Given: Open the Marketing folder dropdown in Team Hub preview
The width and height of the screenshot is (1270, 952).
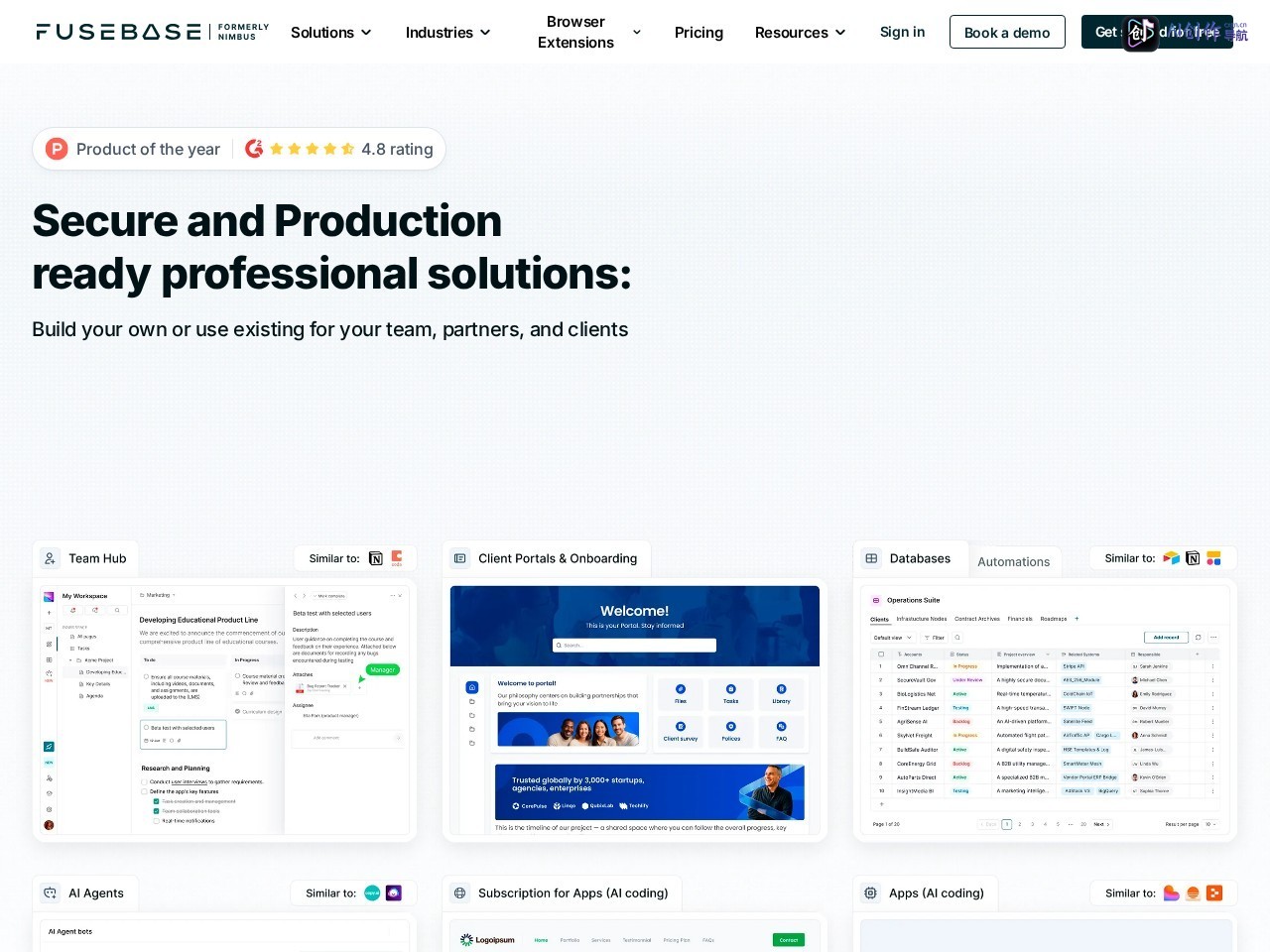Looking at the screenshot, I should 158,595.
